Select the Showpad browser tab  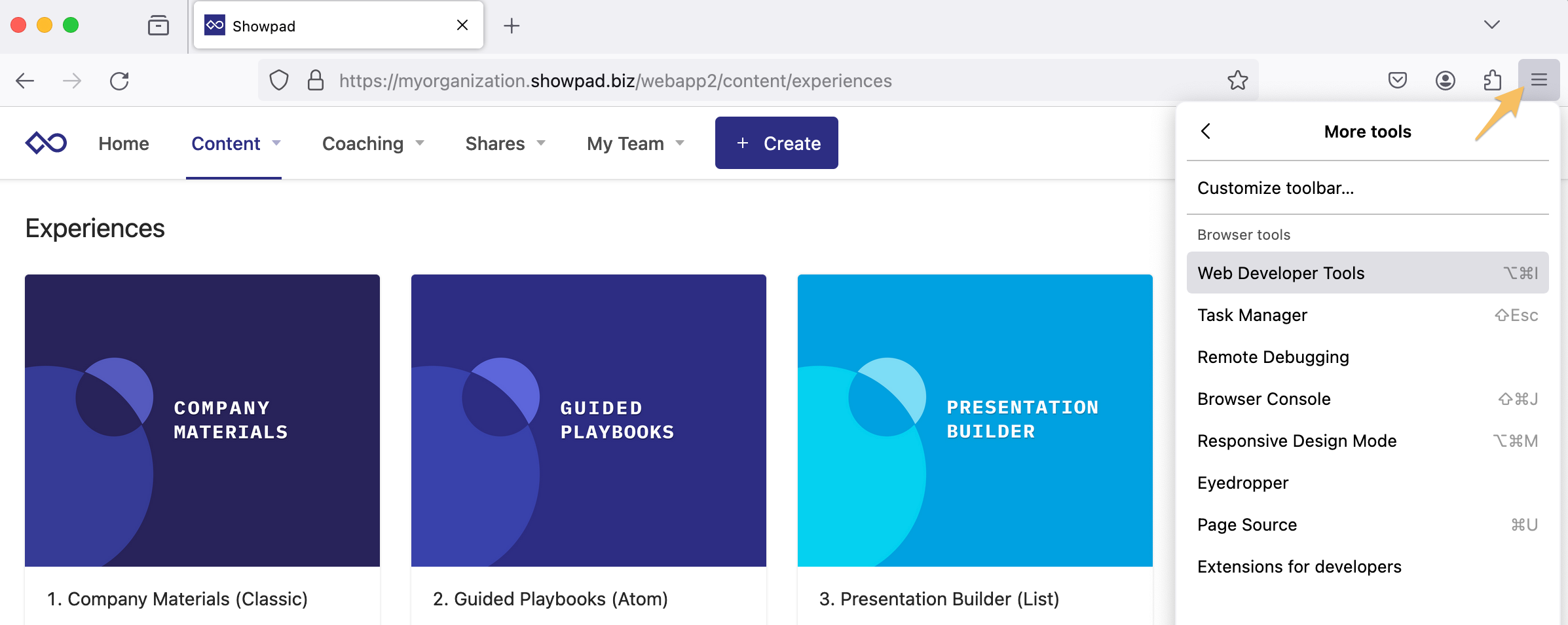click(x=339, y=25)
